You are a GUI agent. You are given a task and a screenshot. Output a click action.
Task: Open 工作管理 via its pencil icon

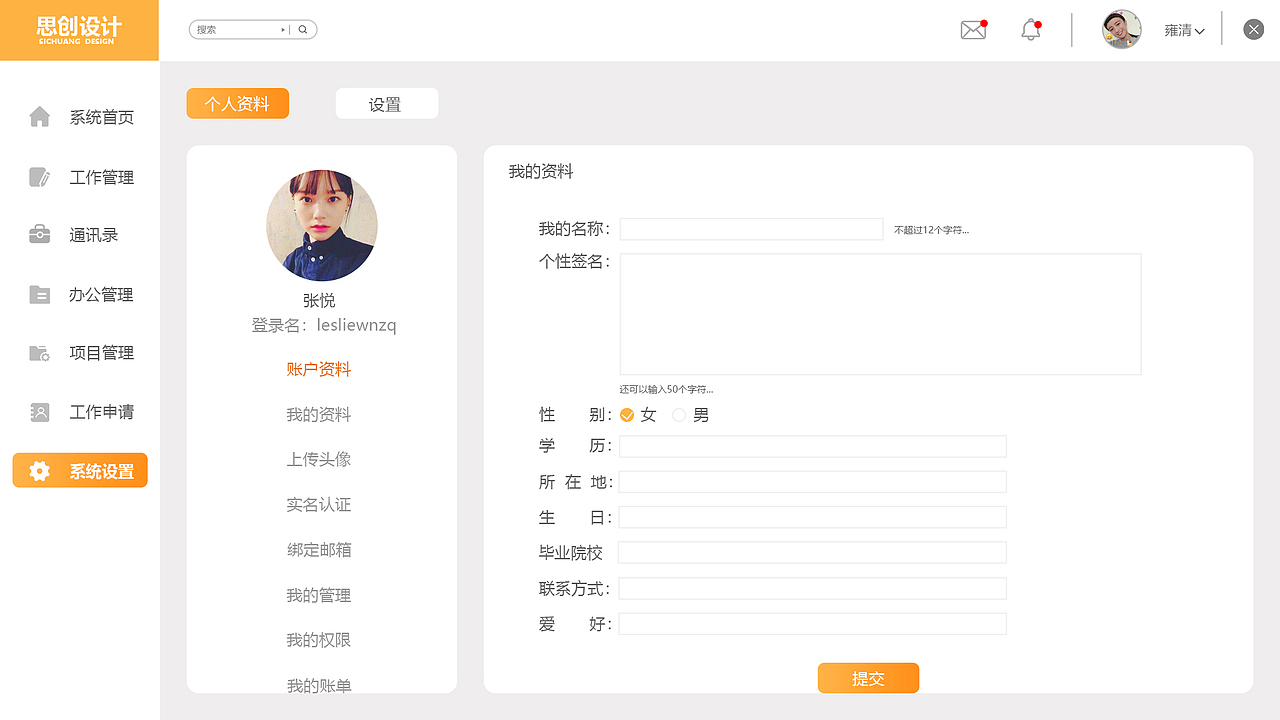pyautogui.click(x=39, y=176)
